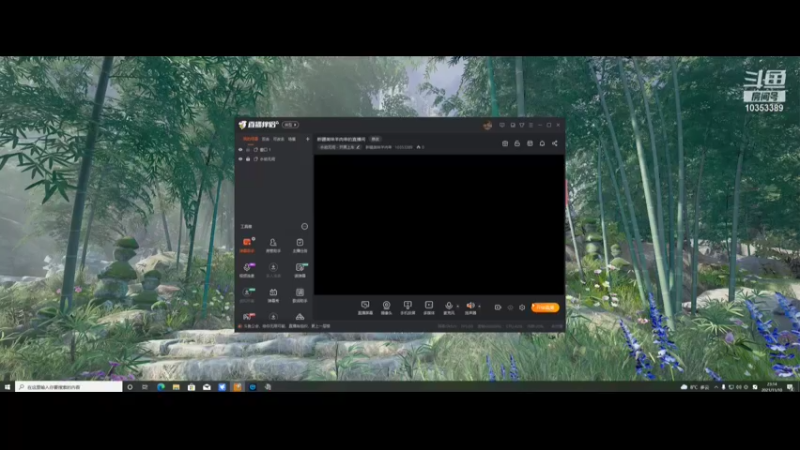Open the shield-shaped dropdown in the title bar
800x450 pixels.
(521, 125)
